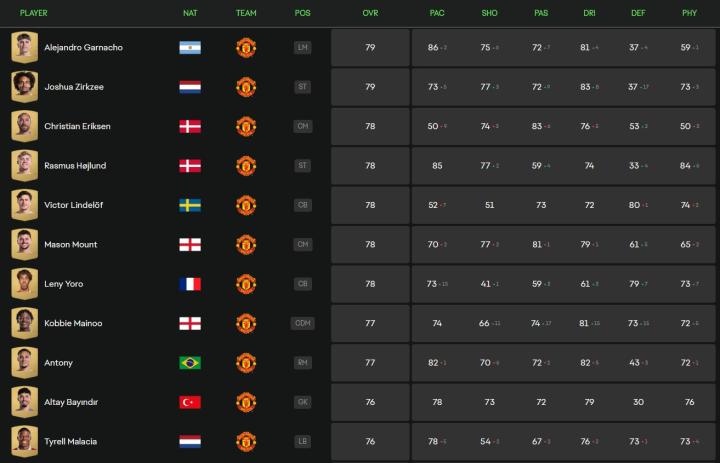Image resolution: width=720 pixels, height=463 pixels.
Task: Click Joshua Zirkzee's player card thumbnail
Action: point(24,87)
